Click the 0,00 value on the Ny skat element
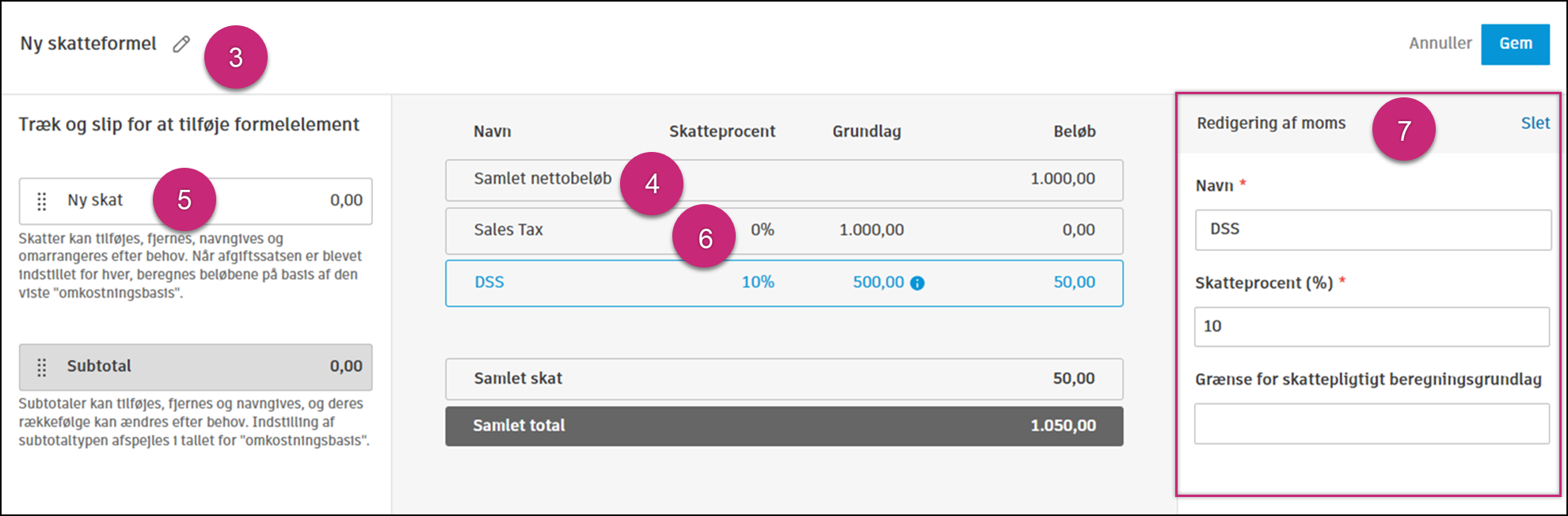This screenshot has height=516, width=1568. (x=346, y=200)
